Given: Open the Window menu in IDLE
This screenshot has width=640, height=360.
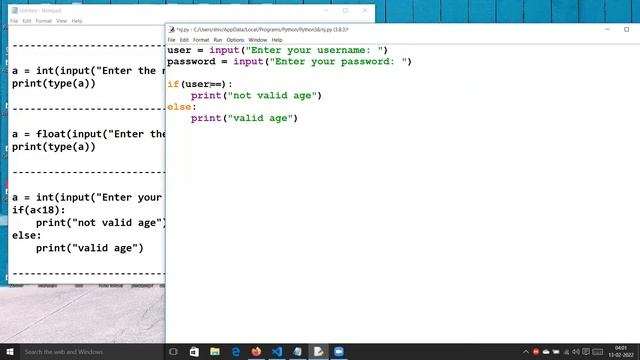Looking at the screenshot, I should (258, 40).
